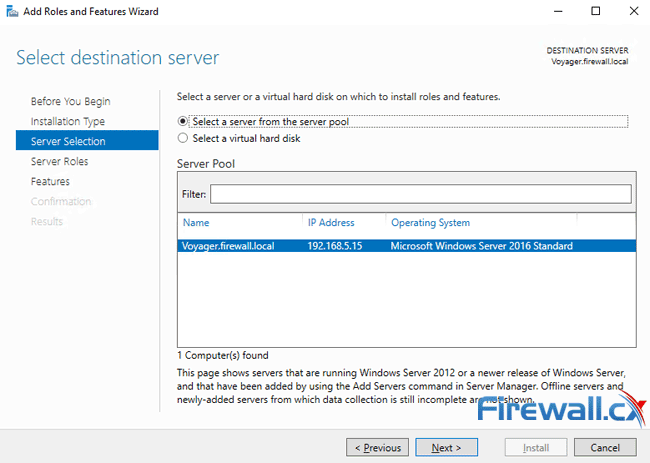Go to the Before You Begin step
Screen dimensions: 650x463
click(x=70, y=101)
